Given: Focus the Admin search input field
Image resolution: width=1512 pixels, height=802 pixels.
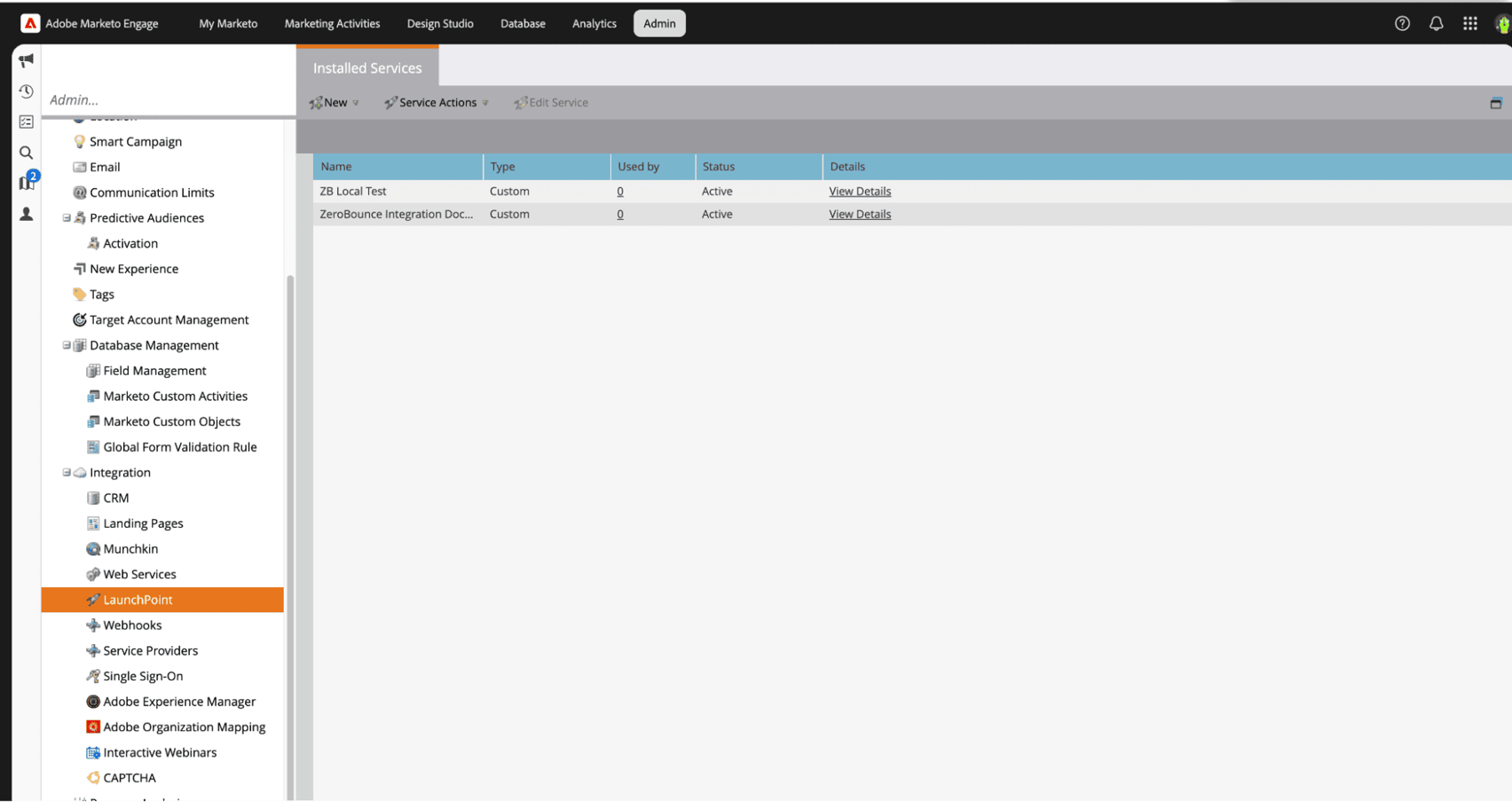Looking at the screenshot, I should (167, 100).
